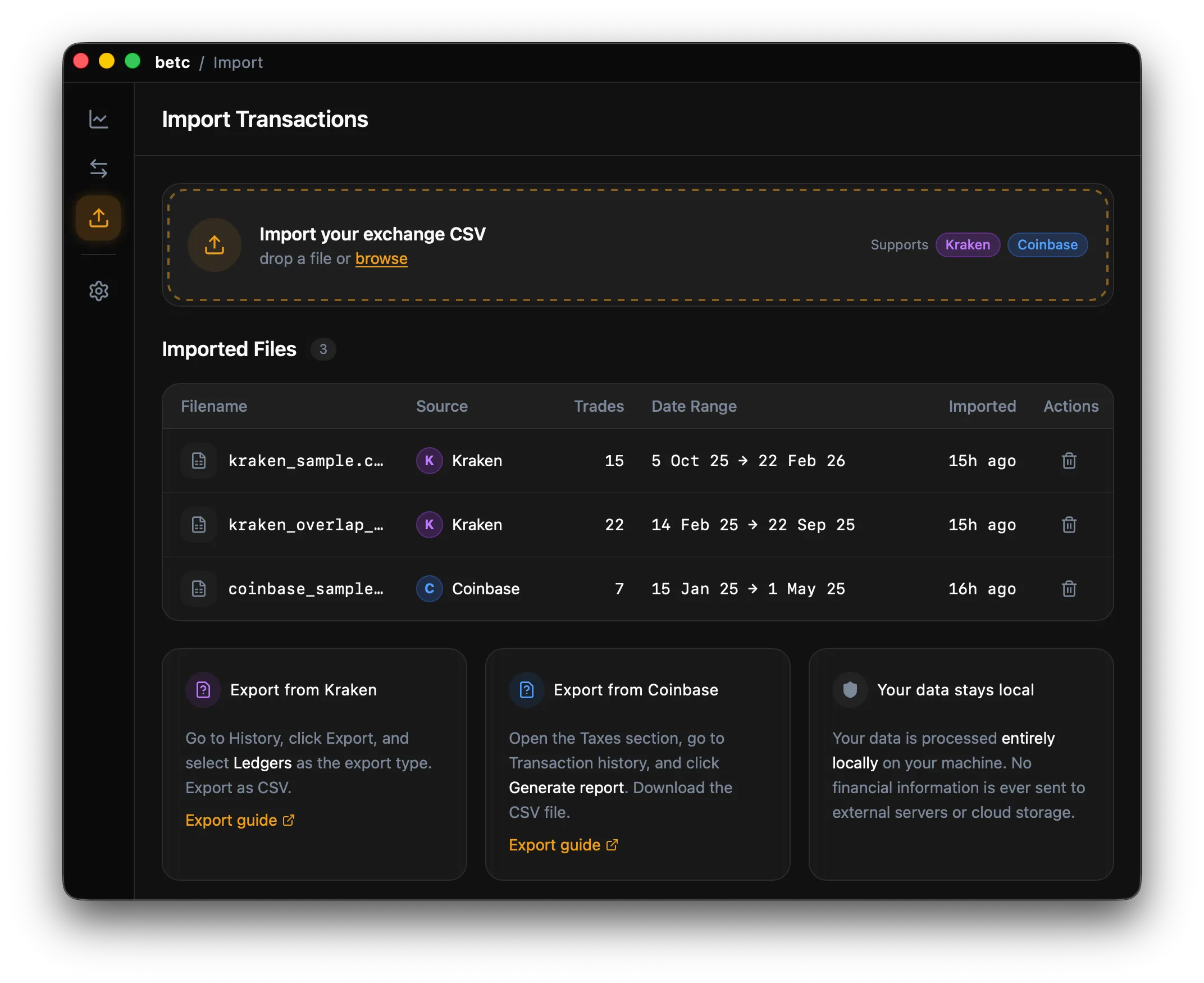This screenshot has width=1204, height=983.
Task: Remove kraken_overlap file with its trash action
Action: point(1069,524)
